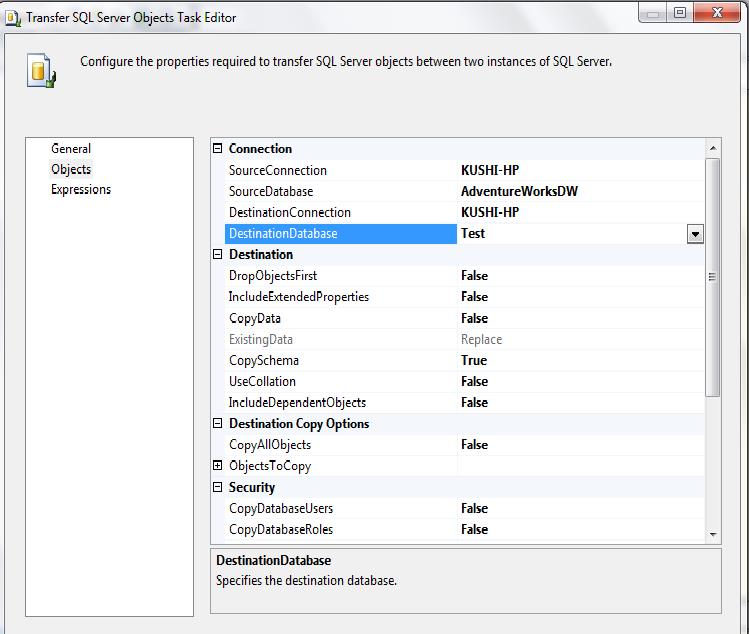
Task: Click the database task icon in header
Action: click(41, 69)
